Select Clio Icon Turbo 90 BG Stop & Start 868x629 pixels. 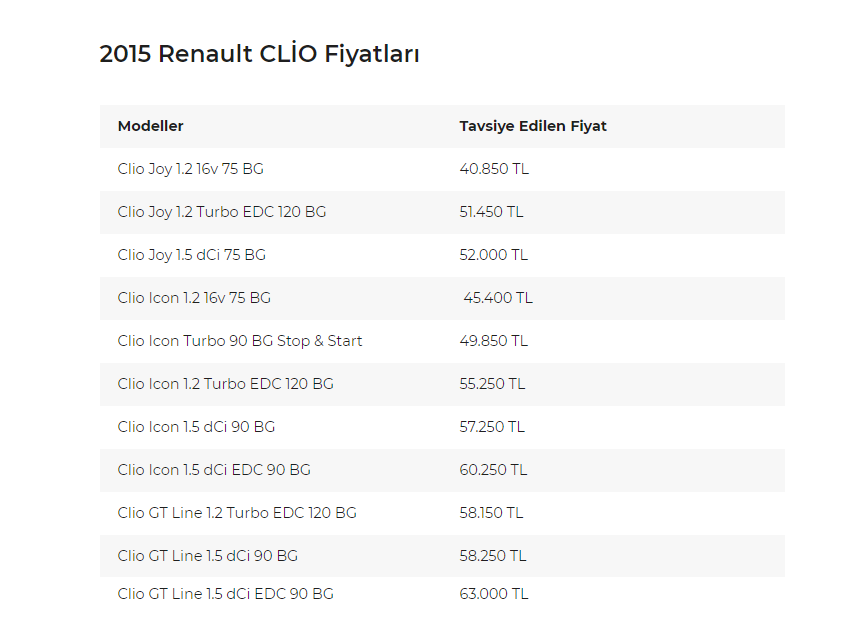click(x=240, y=341)
